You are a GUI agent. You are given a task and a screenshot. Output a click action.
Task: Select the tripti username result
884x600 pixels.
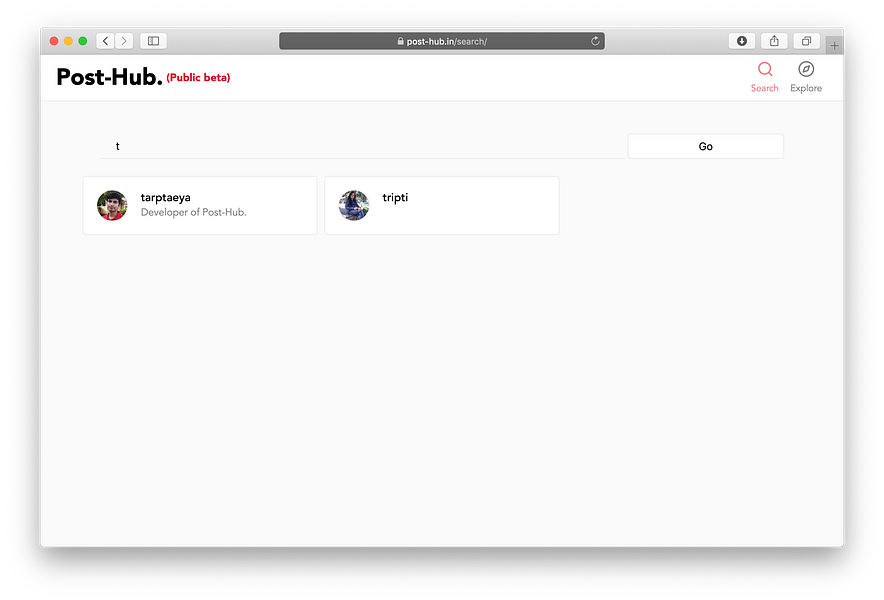[395, 197]
